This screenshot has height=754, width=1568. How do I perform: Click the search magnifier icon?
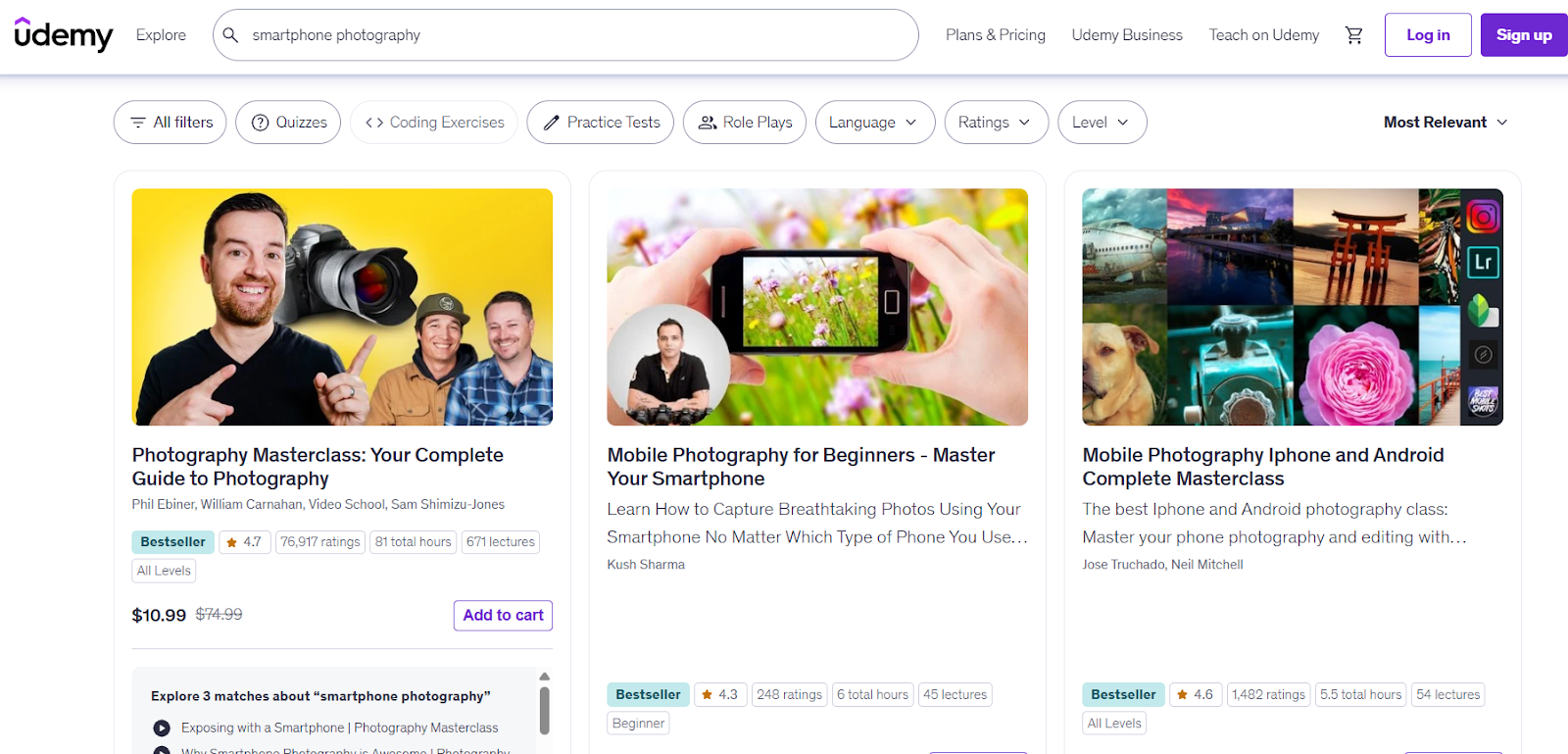click(x=230, y=35)
